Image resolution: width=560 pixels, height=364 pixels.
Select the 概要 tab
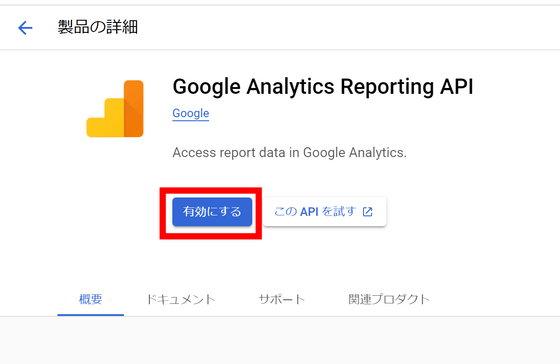click(x=90, y=299)
